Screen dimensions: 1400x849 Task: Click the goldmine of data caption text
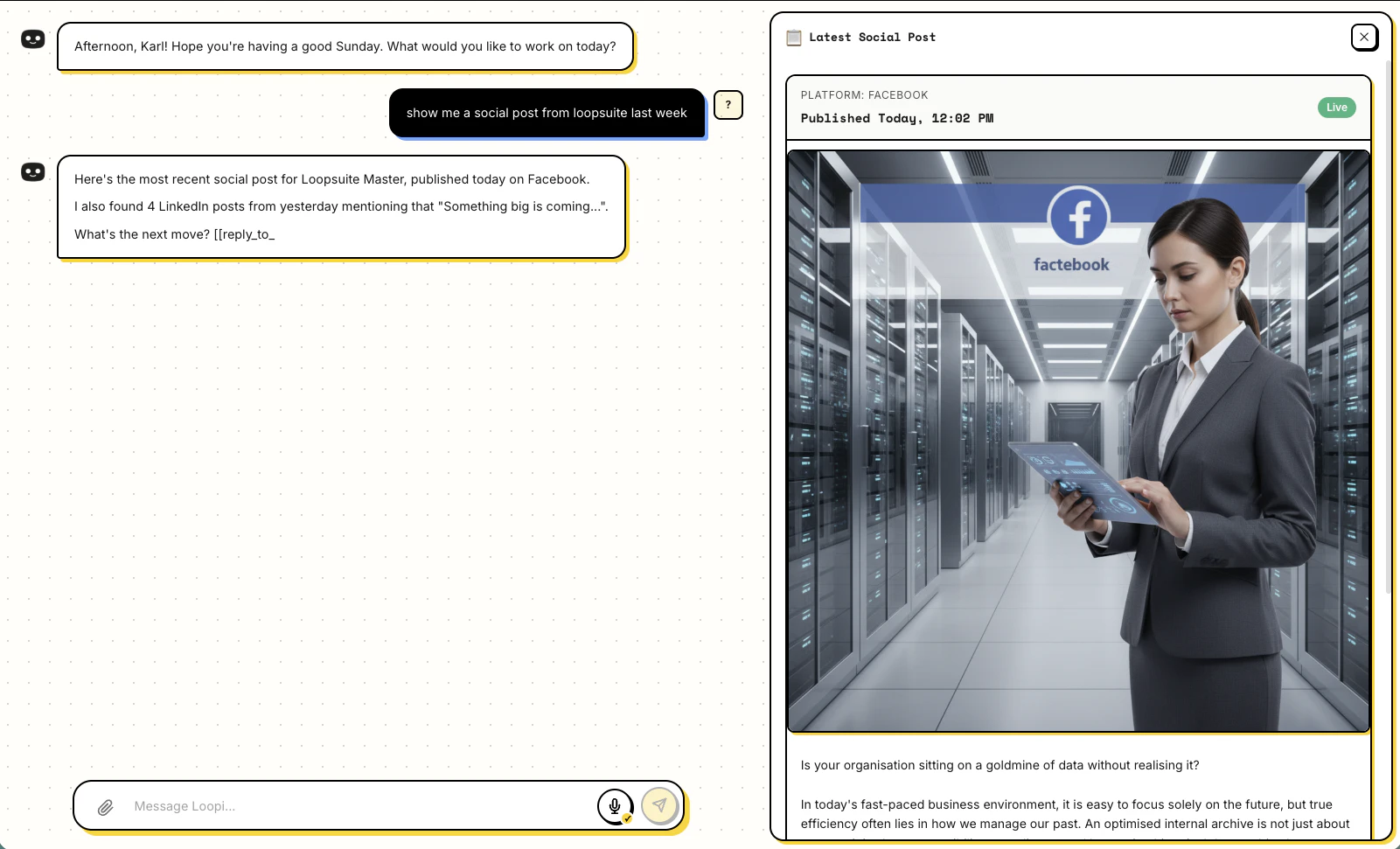[x=1000, y=765]
